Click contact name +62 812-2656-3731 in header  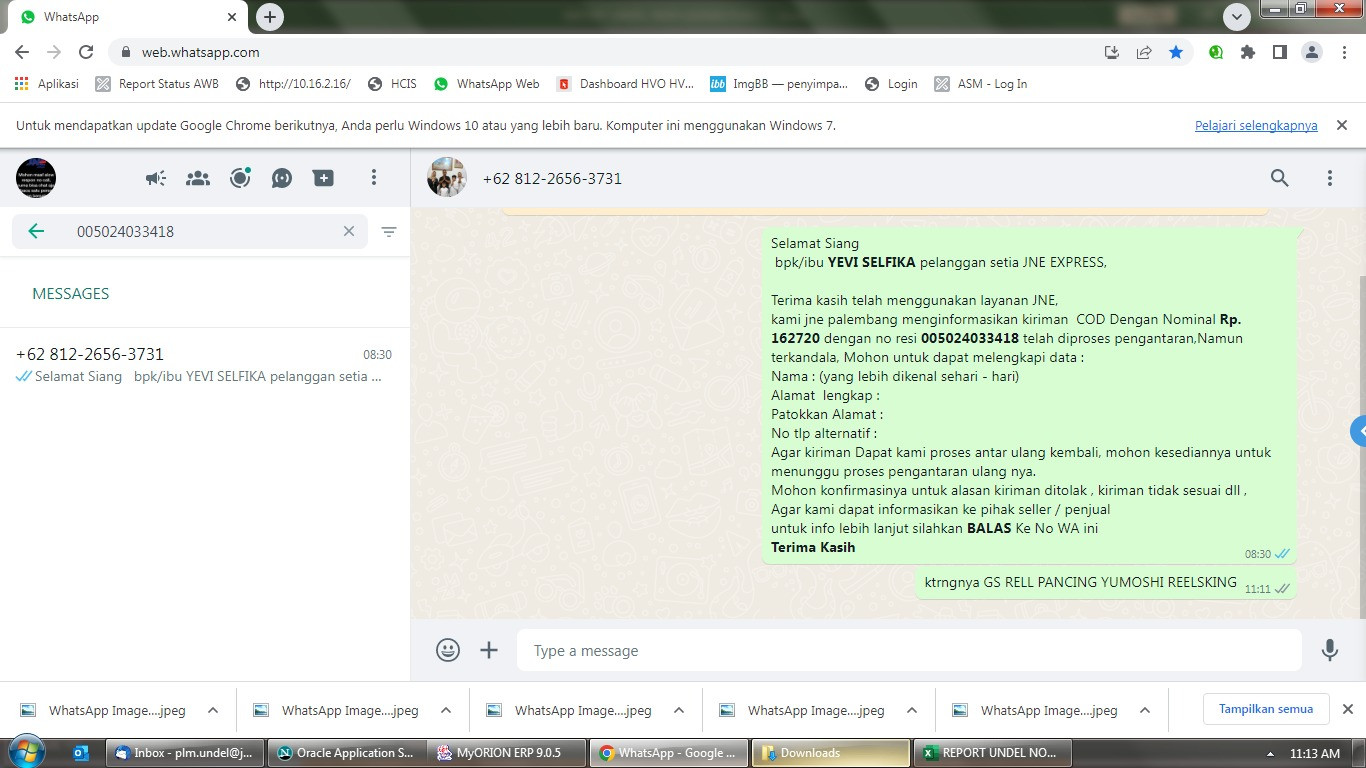click(552, 179)
